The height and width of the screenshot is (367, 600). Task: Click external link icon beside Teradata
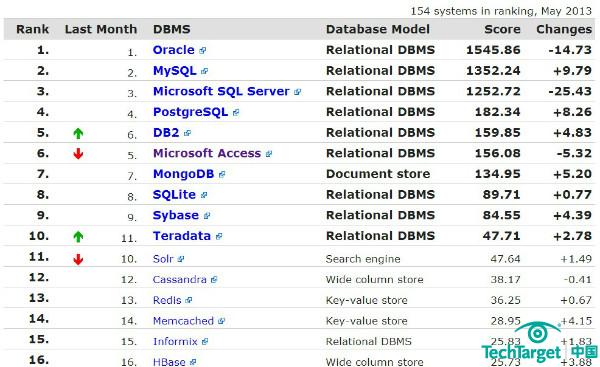coord(219,237)
